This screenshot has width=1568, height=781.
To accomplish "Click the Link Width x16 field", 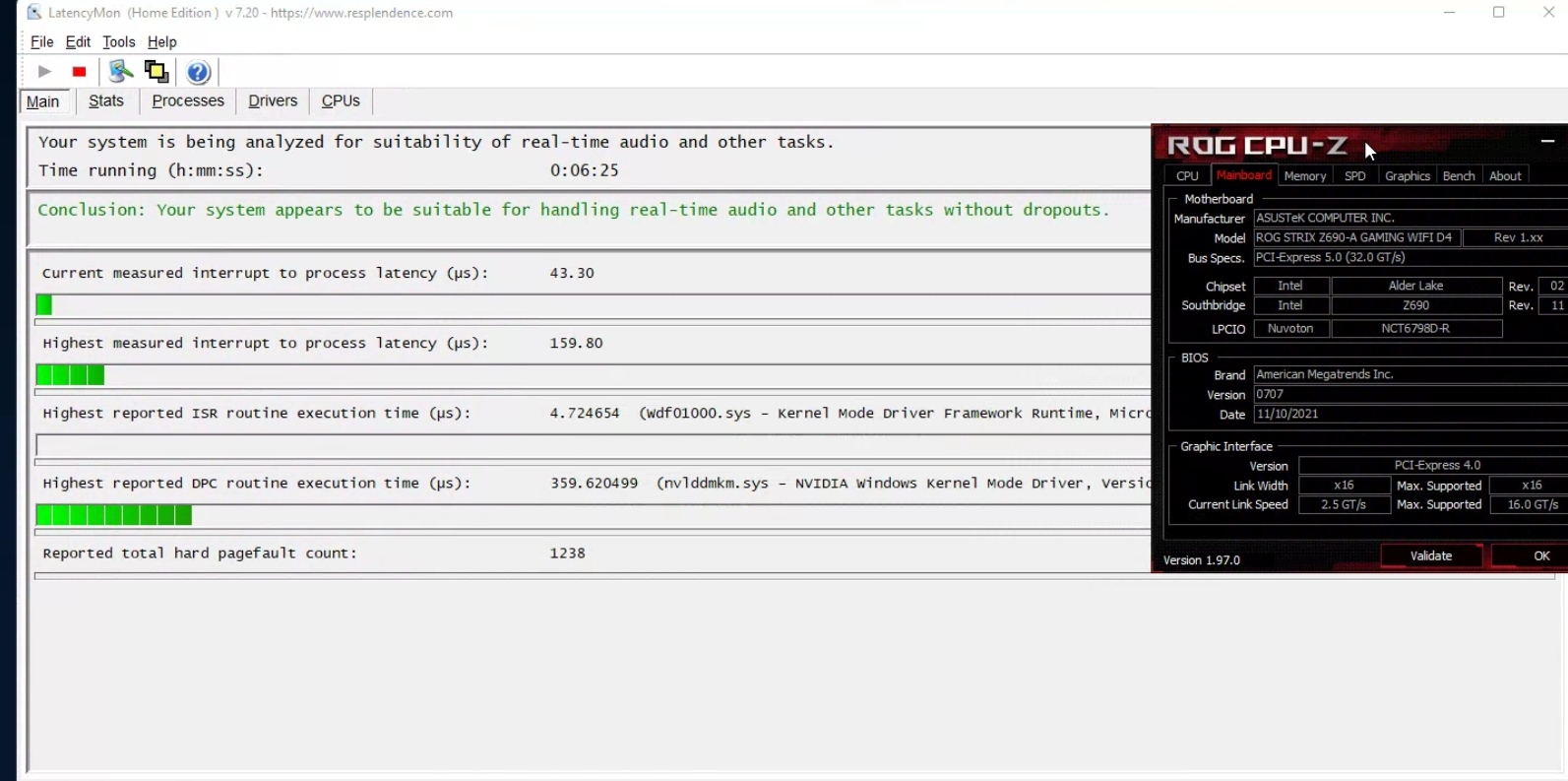I will point(1344,486).
